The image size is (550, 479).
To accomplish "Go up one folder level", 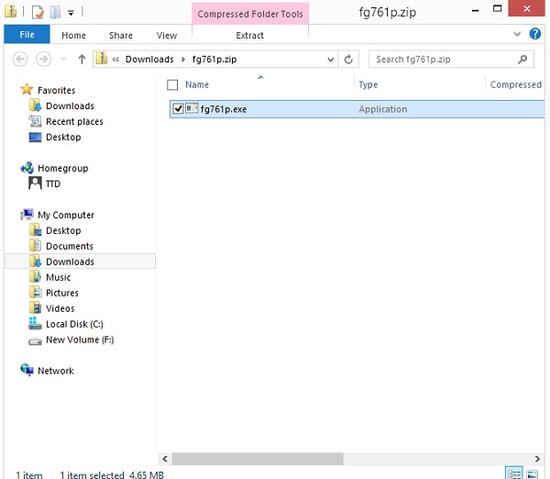I will tap(82, 59).
